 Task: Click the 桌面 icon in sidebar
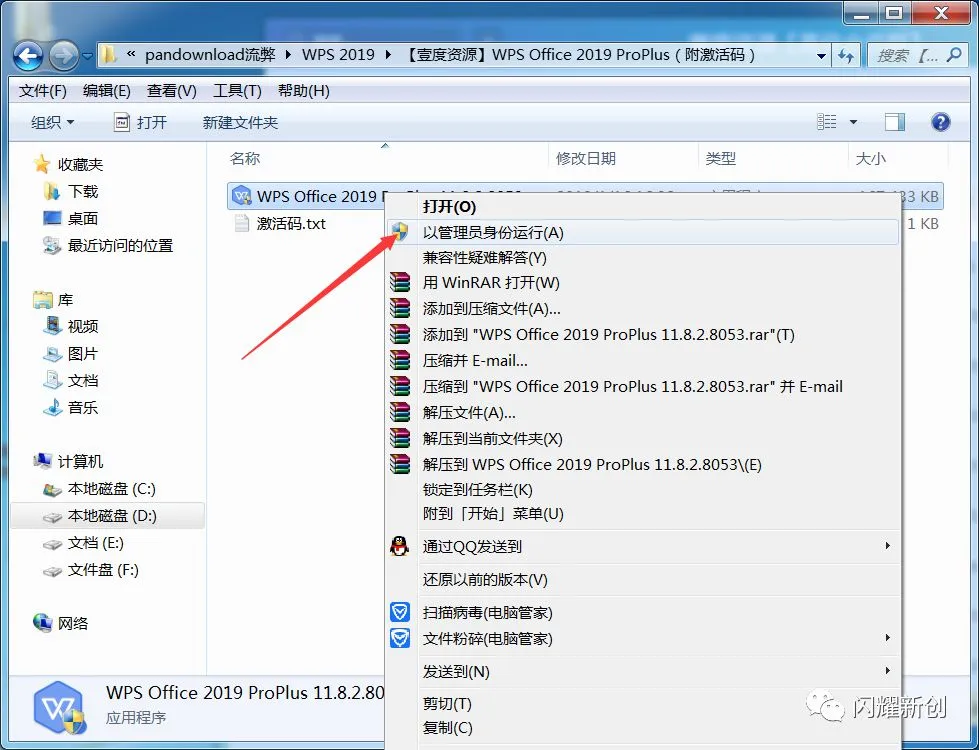pos(52,218)
